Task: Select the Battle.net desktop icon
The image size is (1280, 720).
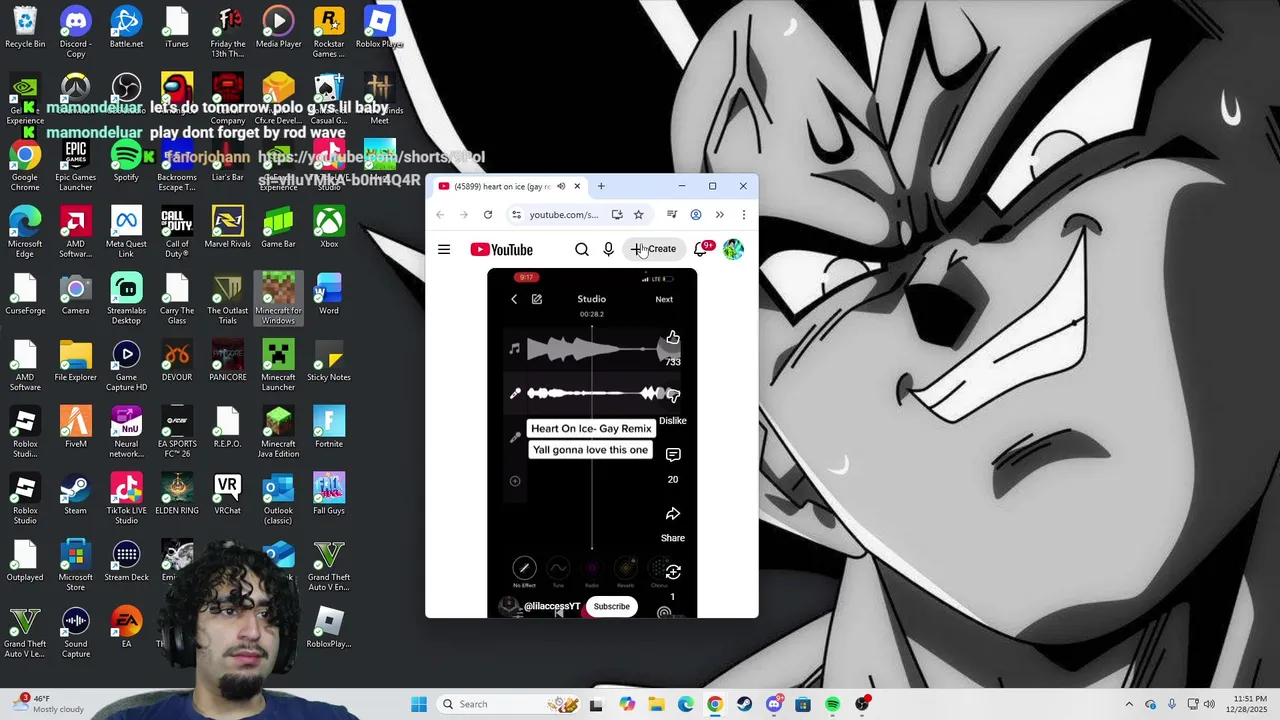Action: [x=126, y=28]
